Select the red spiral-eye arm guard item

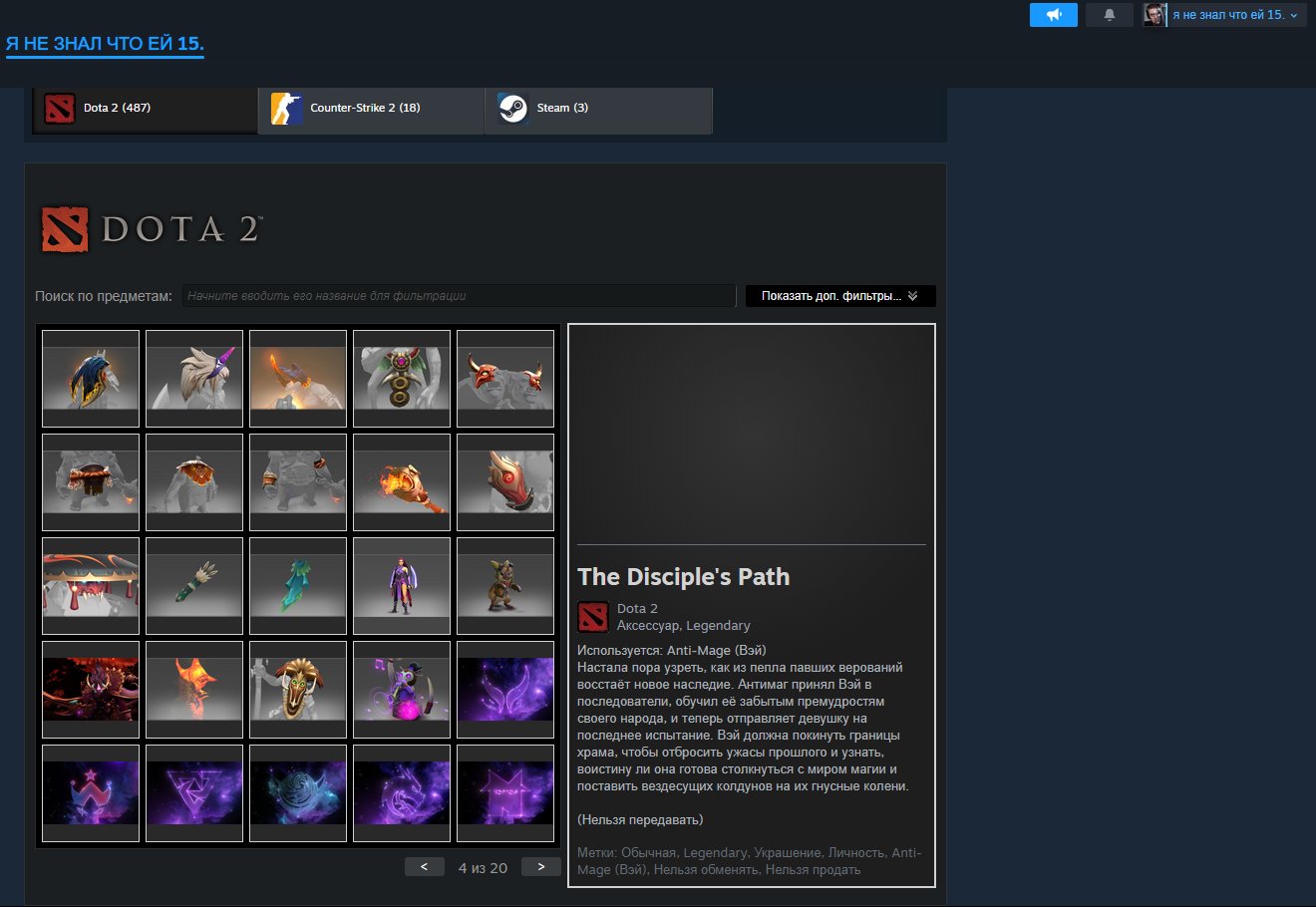[505, 482]
